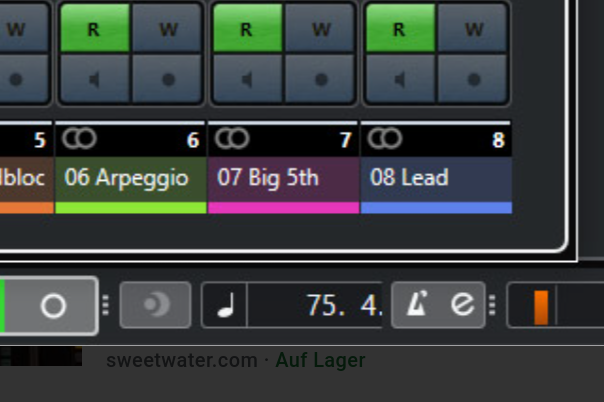Record-enable the 06 Arpeggio channel

coord(167,79)
